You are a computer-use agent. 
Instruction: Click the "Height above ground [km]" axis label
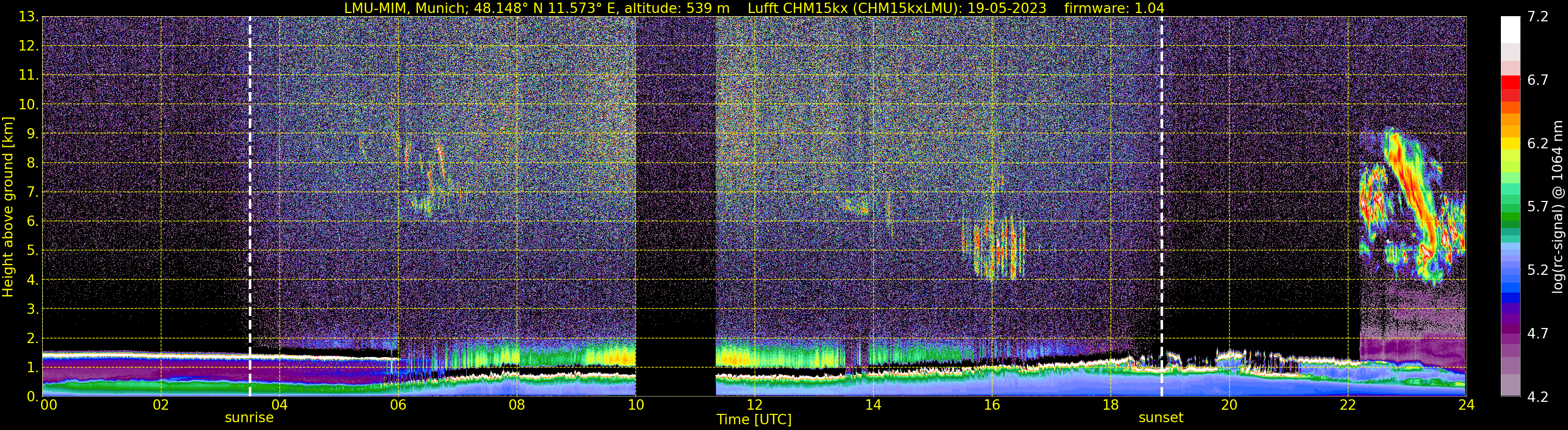click(8, 207)
